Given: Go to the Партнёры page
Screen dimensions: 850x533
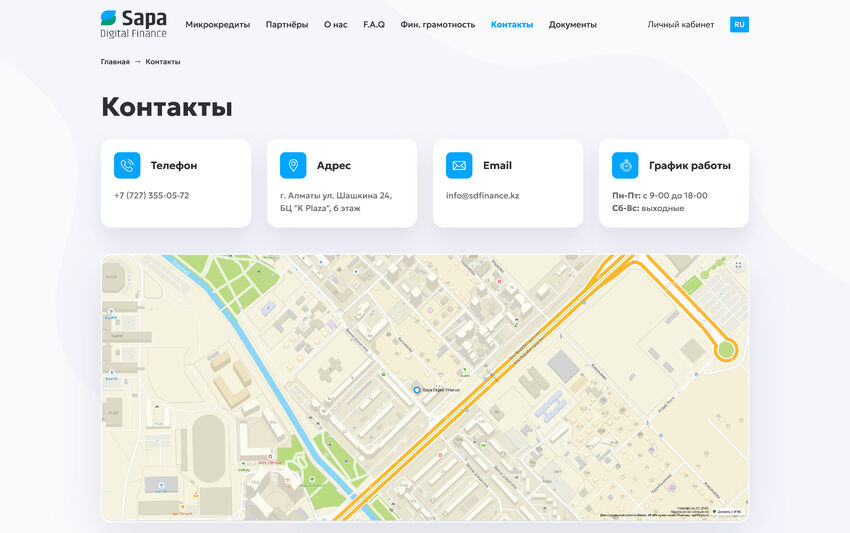Looking at the screenshot, I should coord(287,24).
